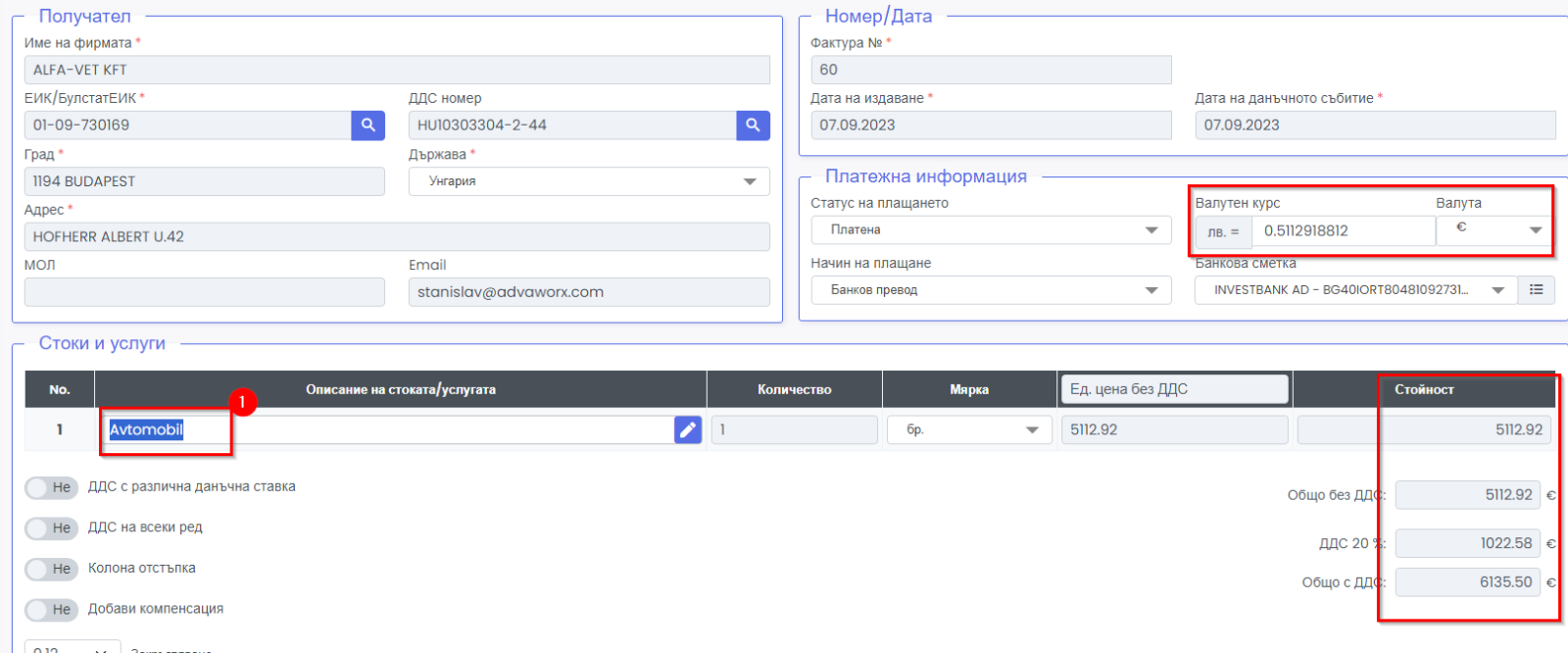Change the Валута currency dropdown
The image size is (1568, 653).
coord(1494,230)
